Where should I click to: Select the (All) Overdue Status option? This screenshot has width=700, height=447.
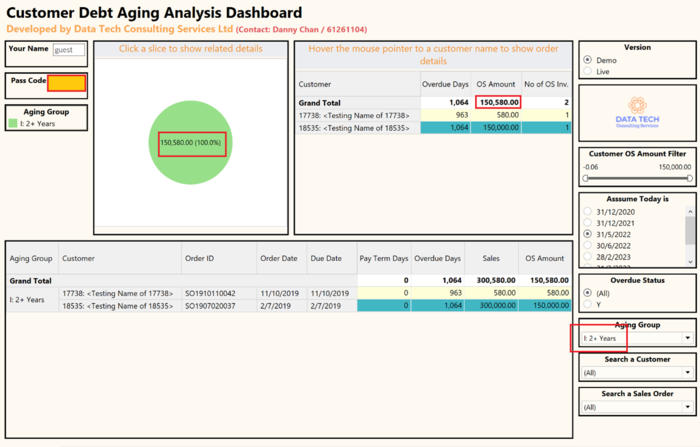click(x=587, y=294)
